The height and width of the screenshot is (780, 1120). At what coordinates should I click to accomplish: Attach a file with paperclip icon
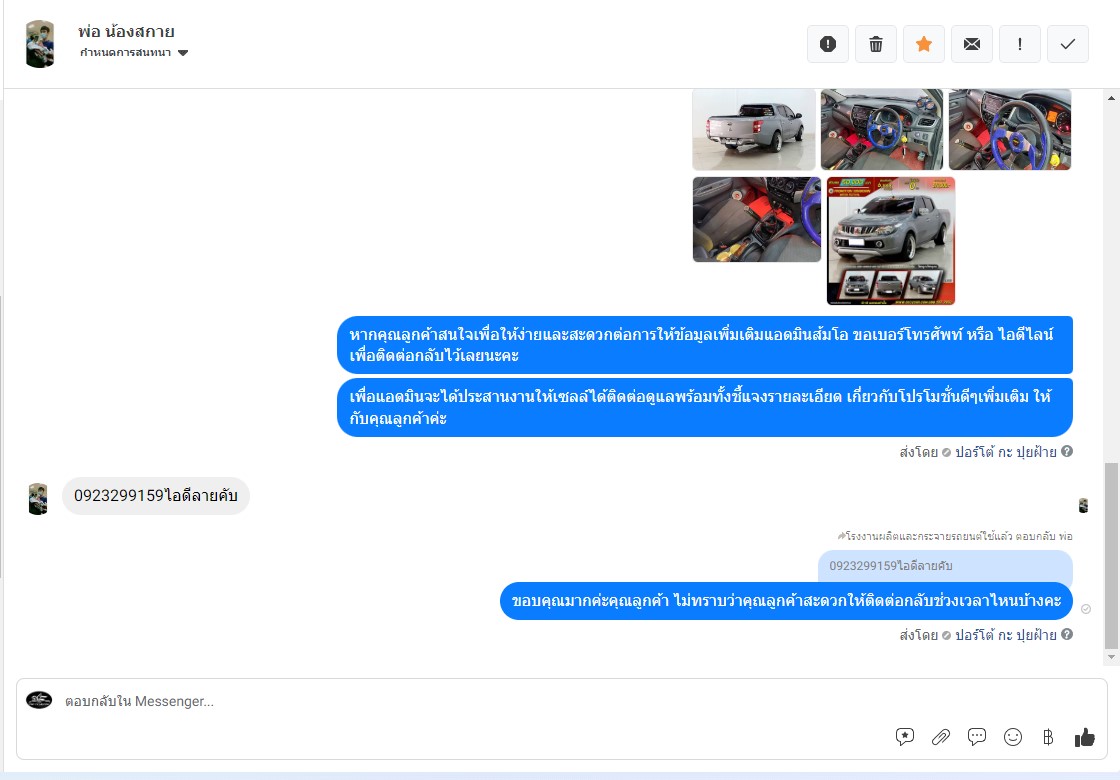click(x=941, y=737)
